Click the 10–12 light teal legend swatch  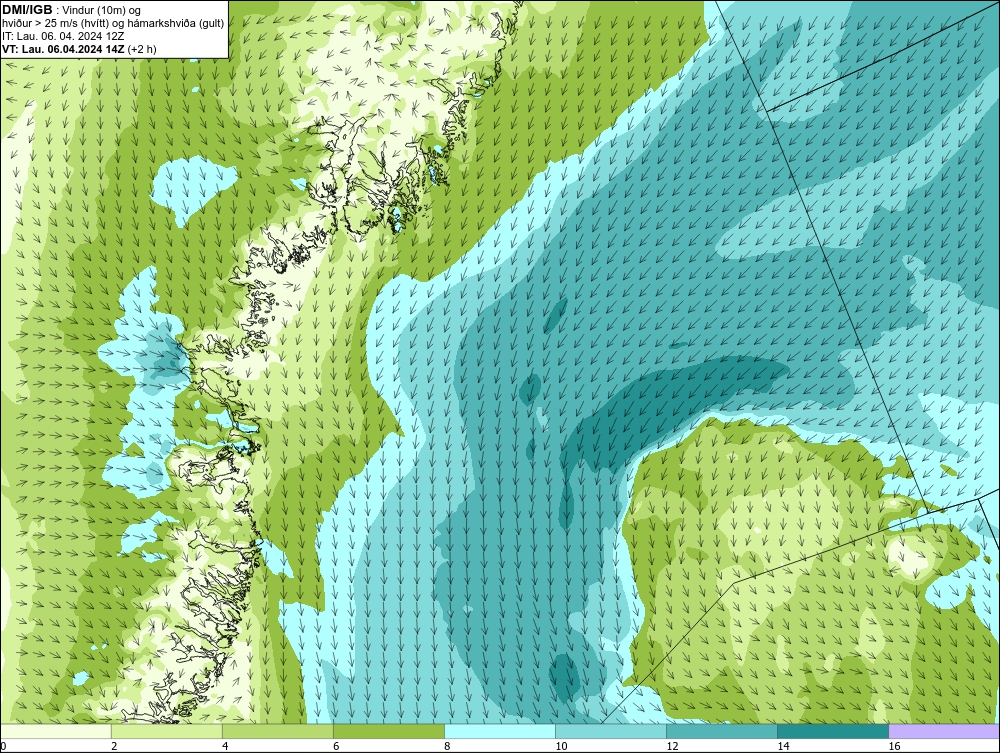(x=610, y=731)
